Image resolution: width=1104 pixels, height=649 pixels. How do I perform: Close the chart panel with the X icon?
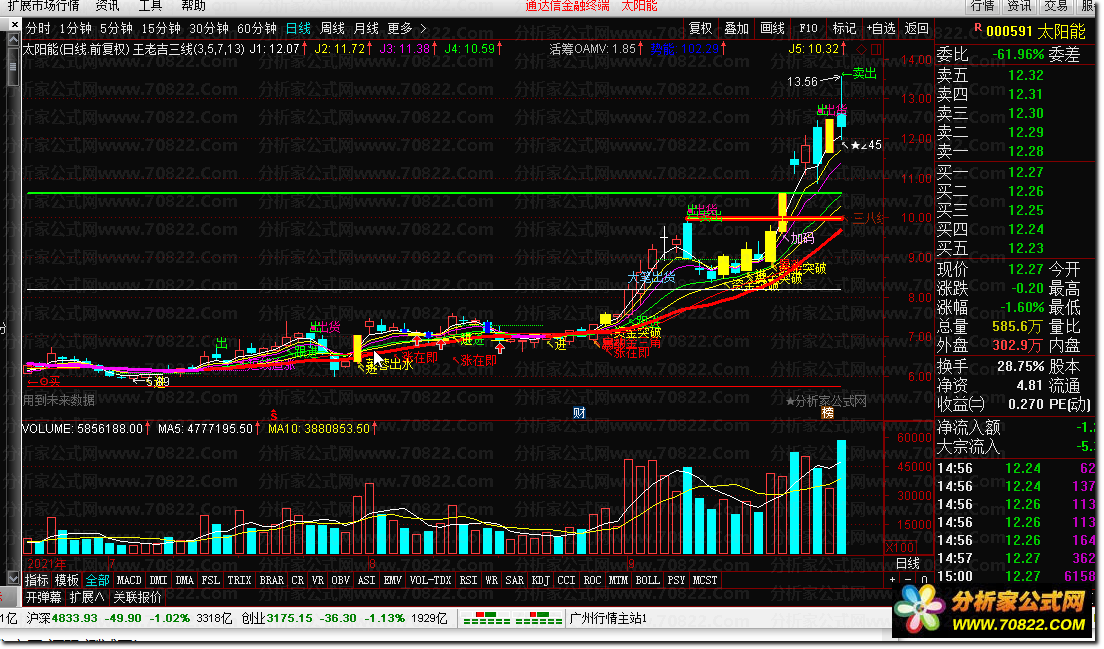tap(14, 25)
